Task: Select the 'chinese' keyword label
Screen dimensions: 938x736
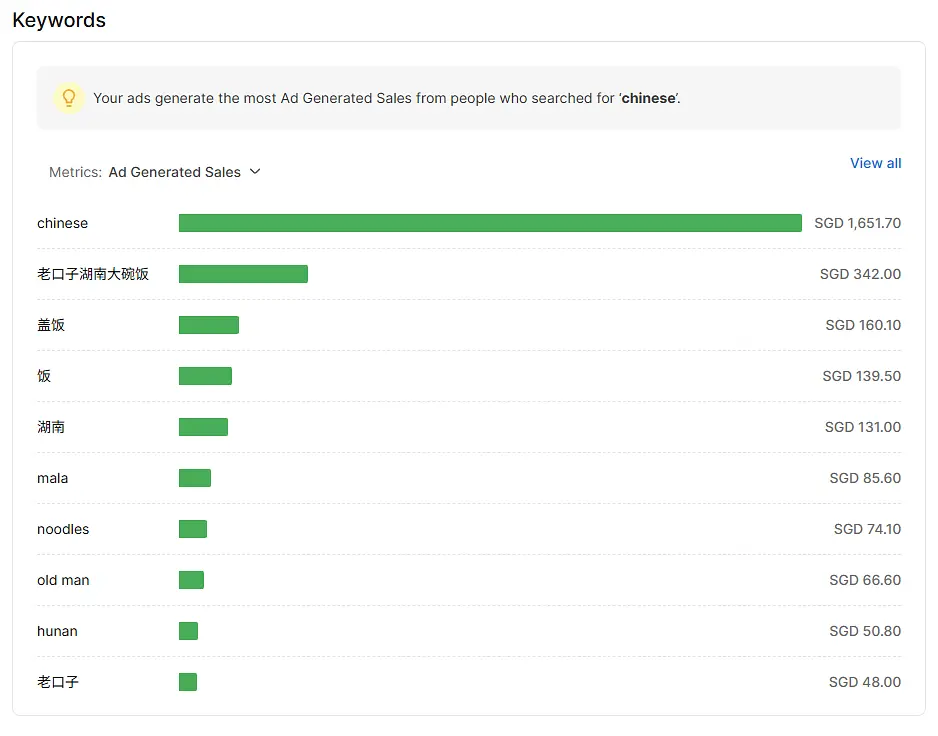Action: click(x=62, y=223)
